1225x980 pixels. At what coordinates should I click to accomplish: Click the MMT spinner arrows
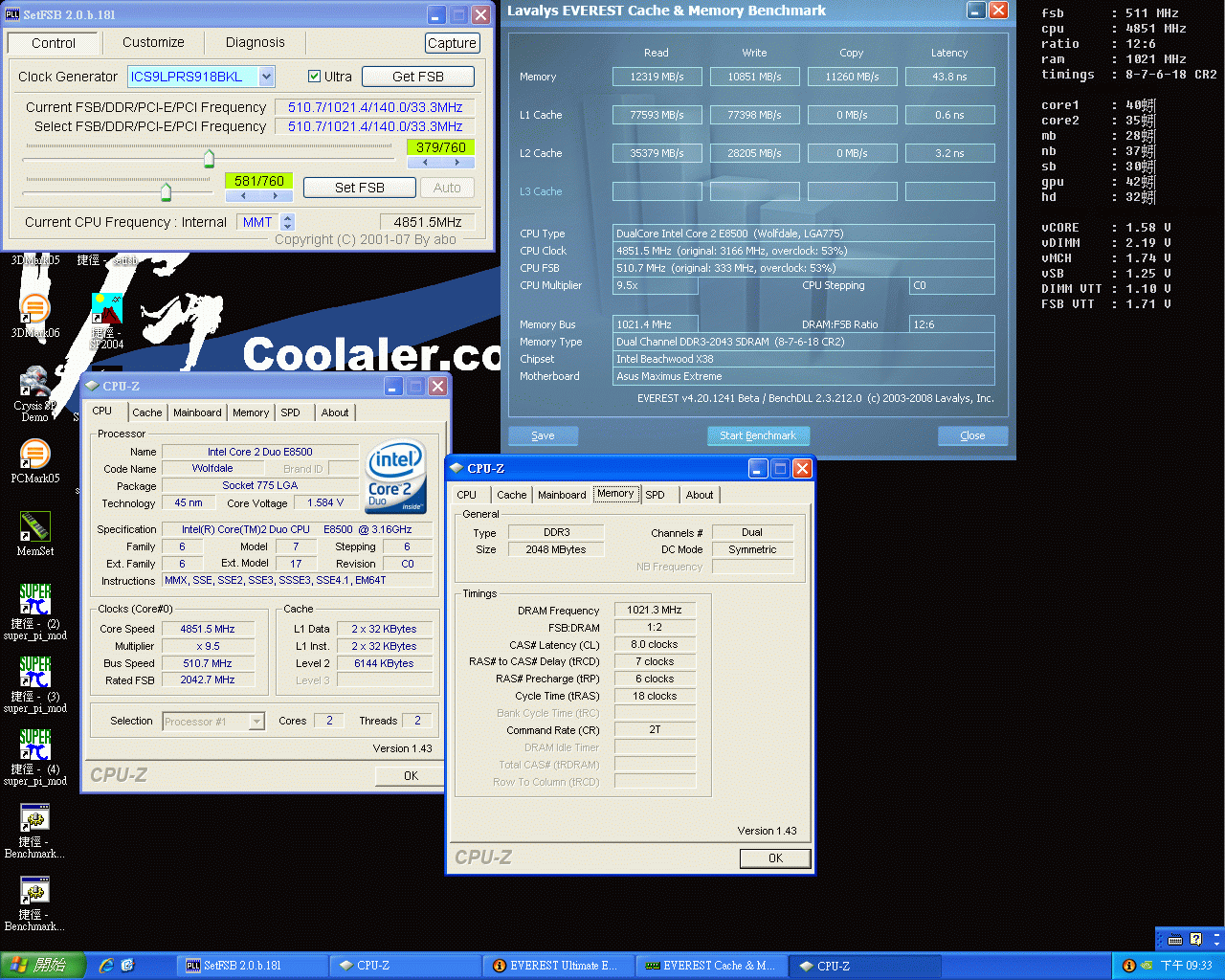click(287, 222)
